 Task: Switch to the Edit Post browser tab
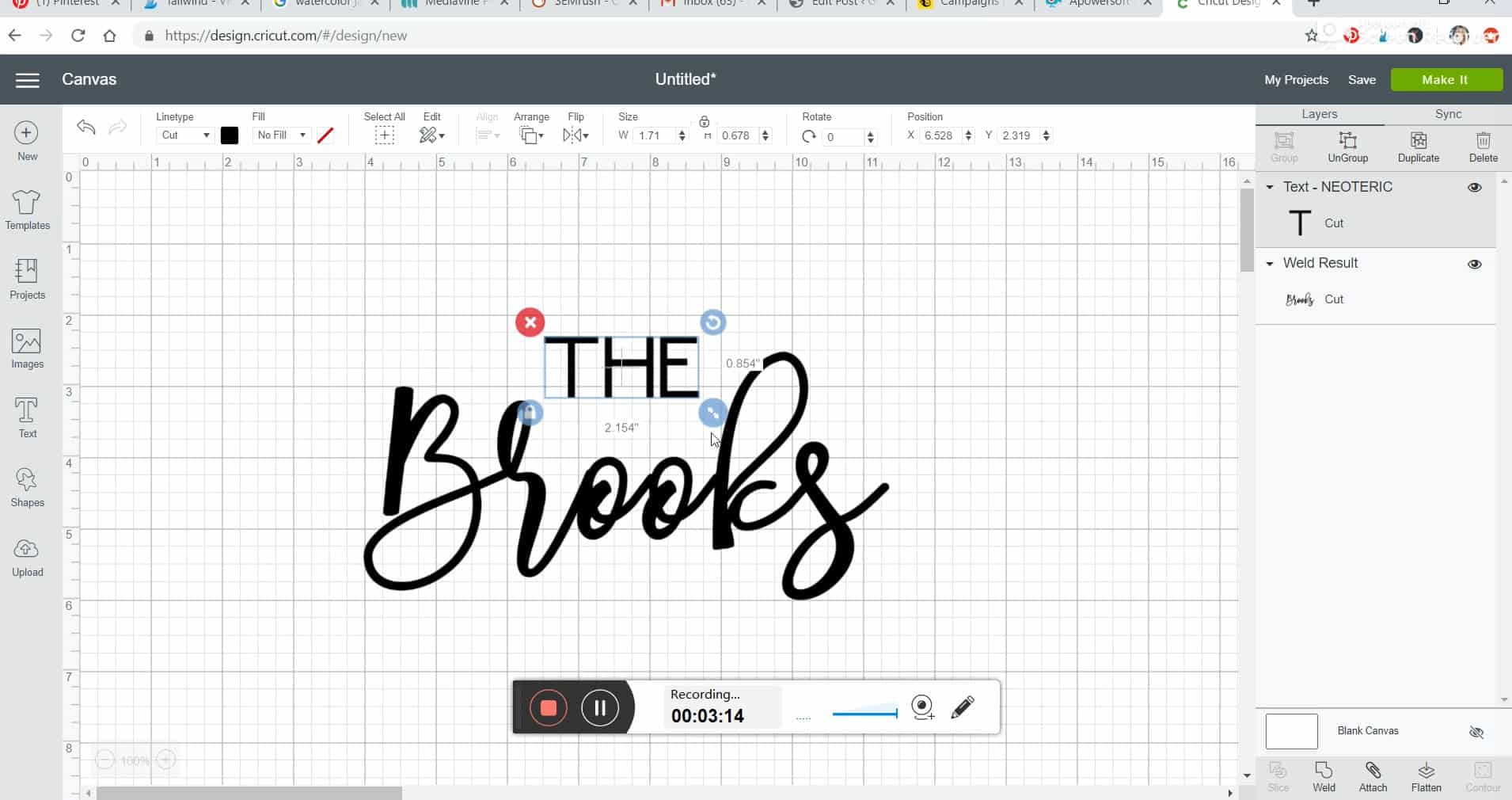tap(841, 4)
